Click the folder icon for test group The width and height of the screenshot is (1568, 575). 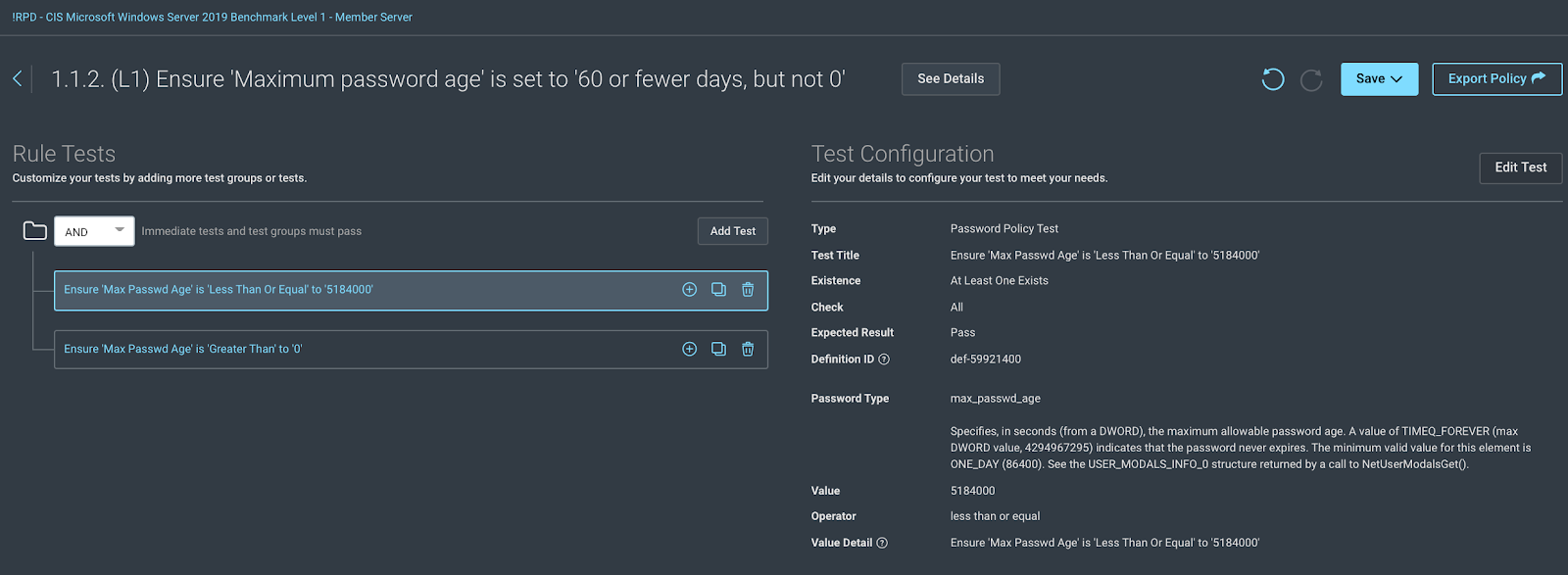click(35, 231)
